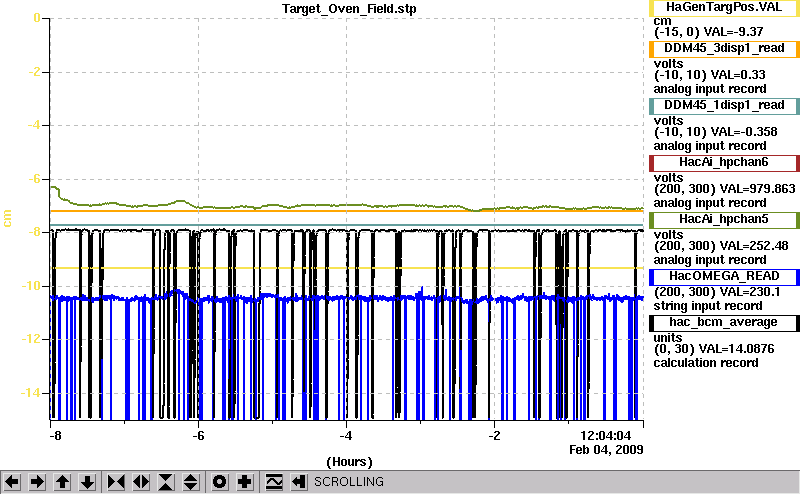Click the horizontal zoom-out (diamond arrows) icon
800x494 pixels.
141,482
